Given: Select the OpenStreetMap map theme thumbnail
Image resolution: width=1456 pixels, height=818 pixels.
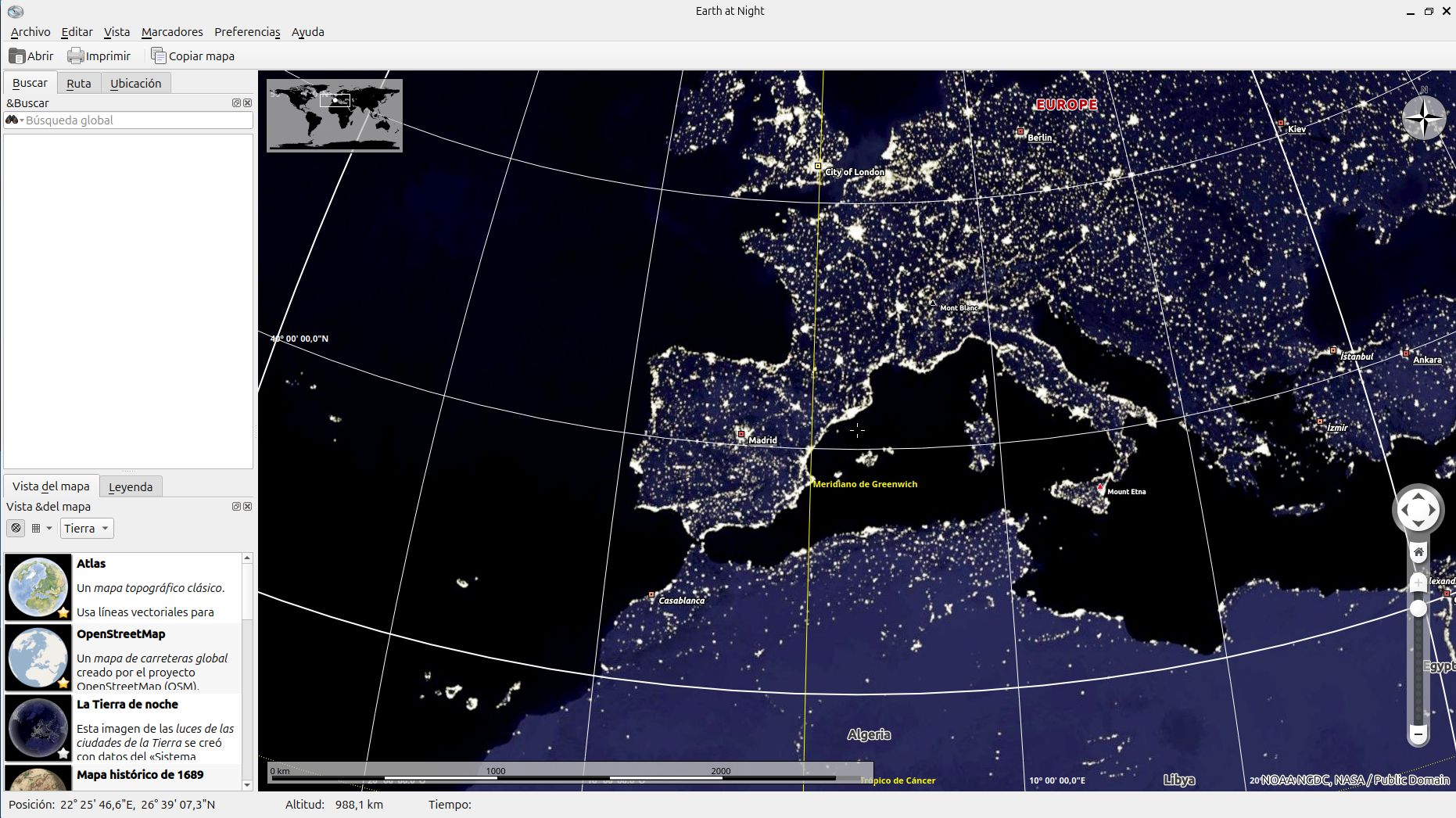Looking at the screenshot, I should pos(38,658).
